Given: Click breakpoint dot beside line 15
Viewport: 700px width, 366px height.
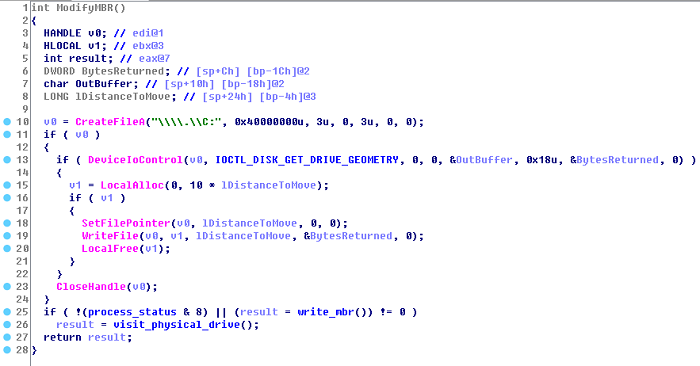Looking at the screenshot, I should 7,185.
